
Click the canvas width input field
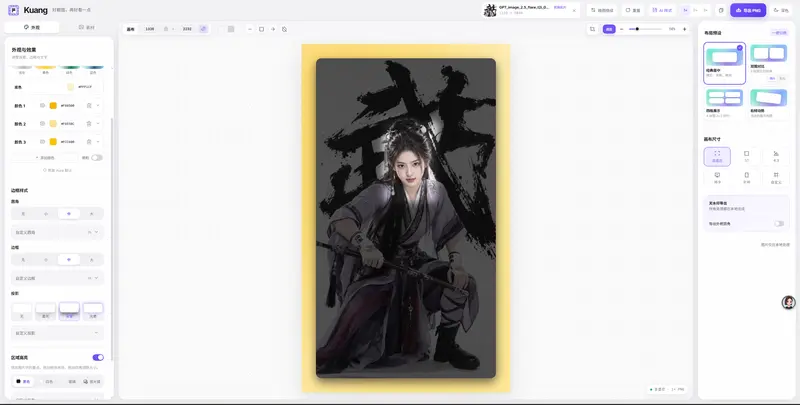point(149,29)
